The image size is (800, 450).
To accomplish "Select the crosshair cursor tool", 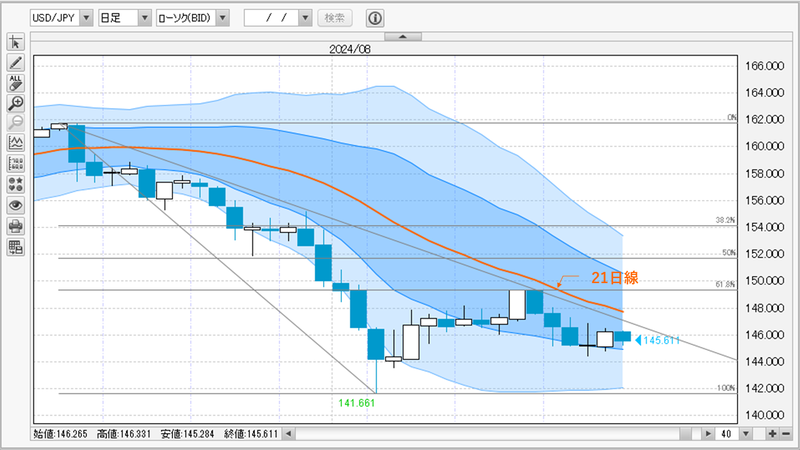I will point(15,42).
